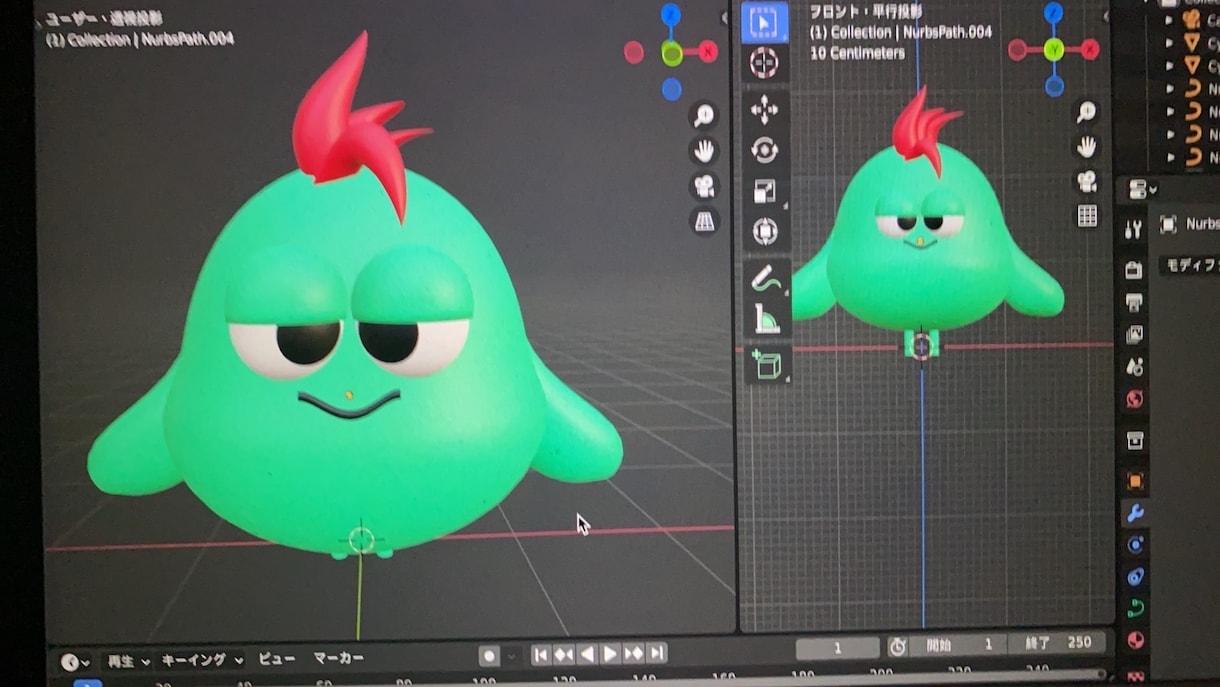Open the モディファ add modifier dropdown
Image resolution: width=1220 pixels, height=687 pixels.
(x=1190, y=265)
